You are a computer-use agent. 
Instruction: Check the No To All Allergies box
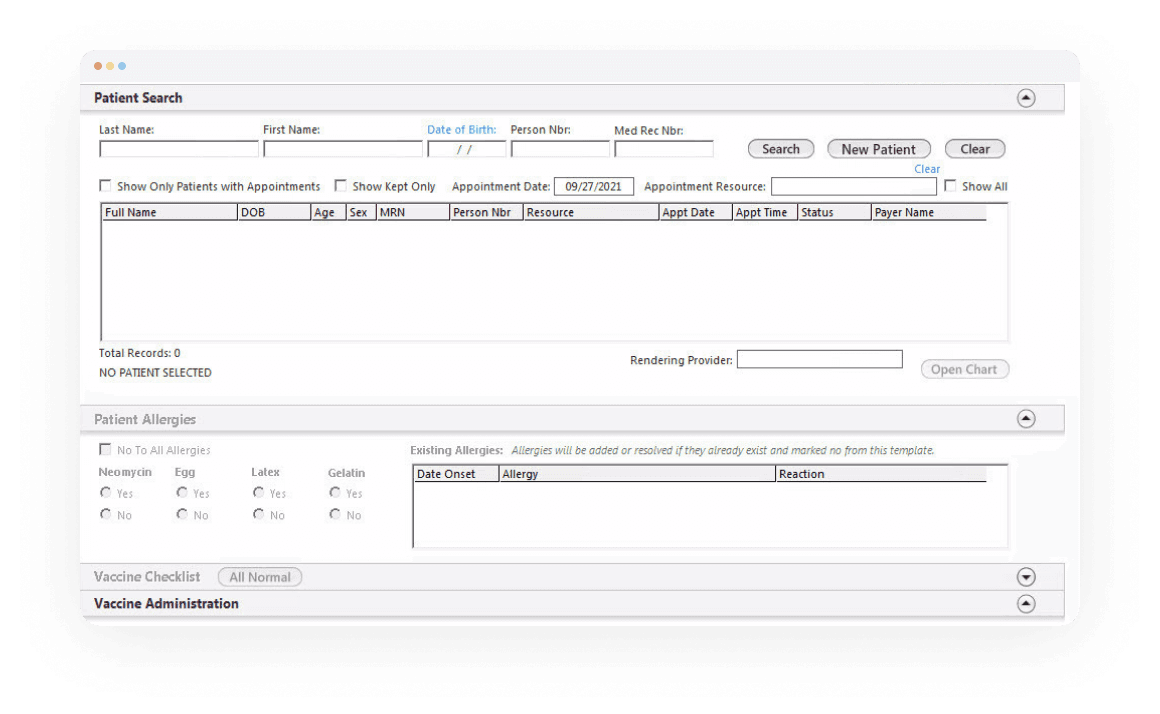(105, 449)
